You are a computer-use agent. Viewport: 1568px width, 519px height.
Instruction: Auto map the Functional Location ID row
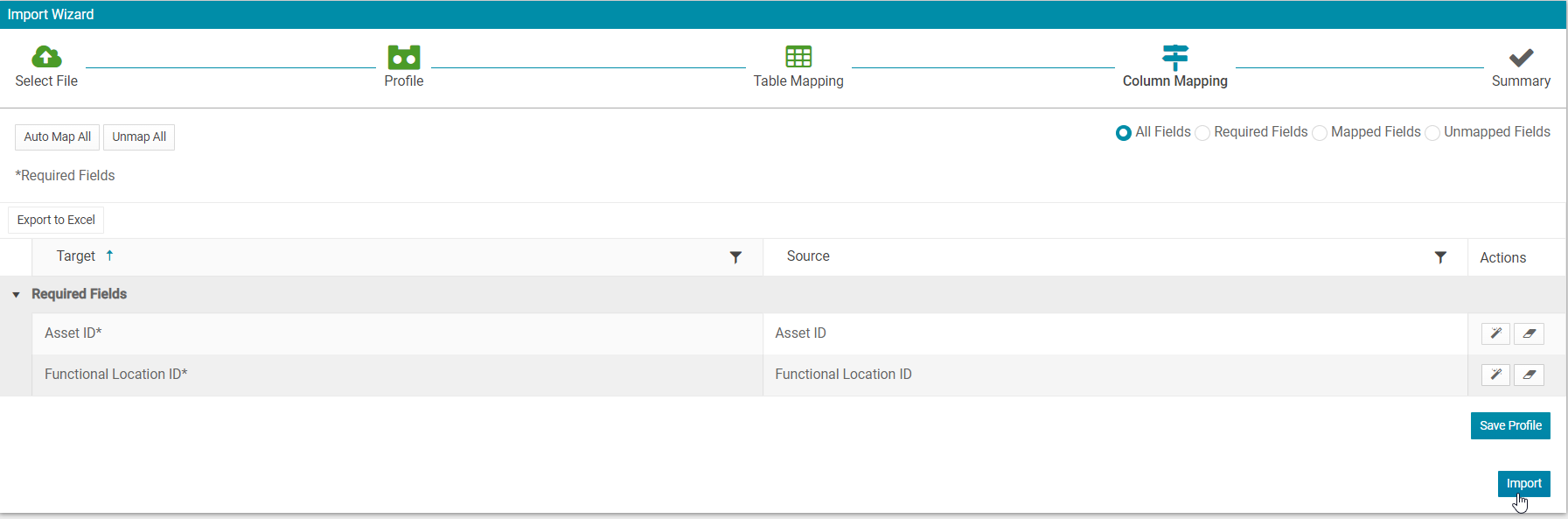(x=1495, y=375)
